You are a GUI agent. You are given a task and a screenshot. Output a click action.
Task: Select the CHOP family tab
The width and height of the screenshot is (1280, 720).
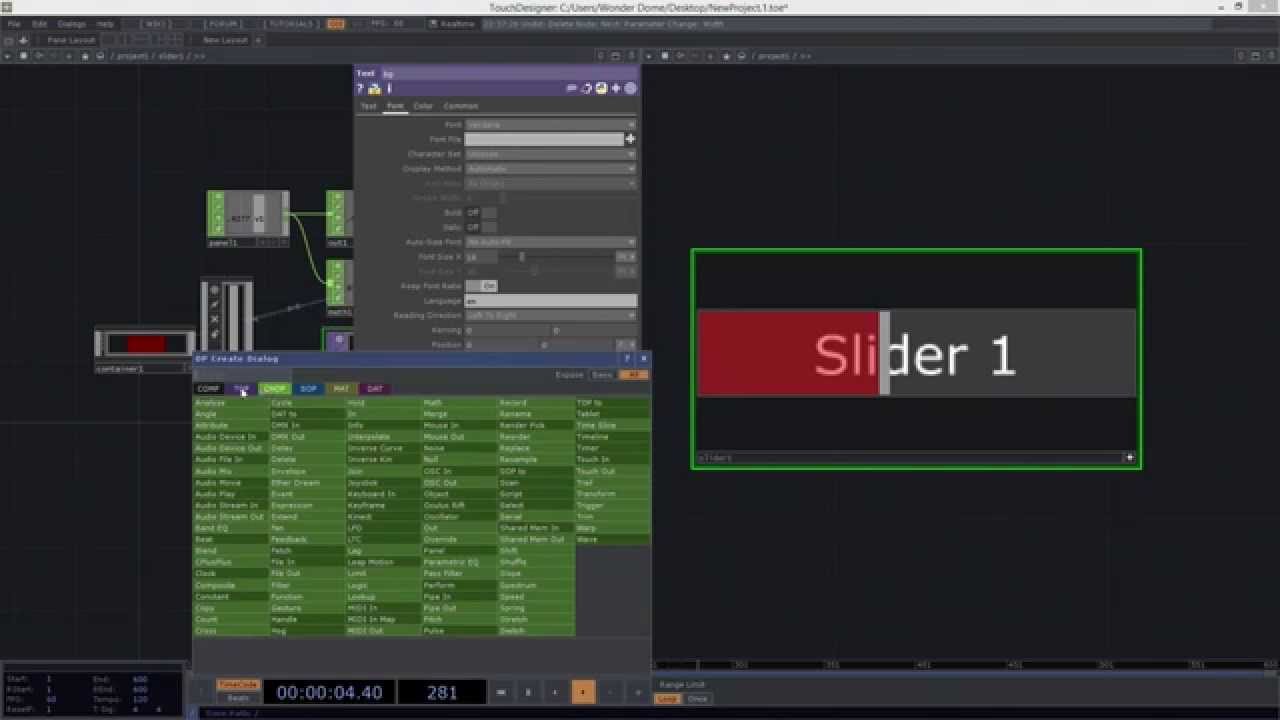tap(274, 389)
